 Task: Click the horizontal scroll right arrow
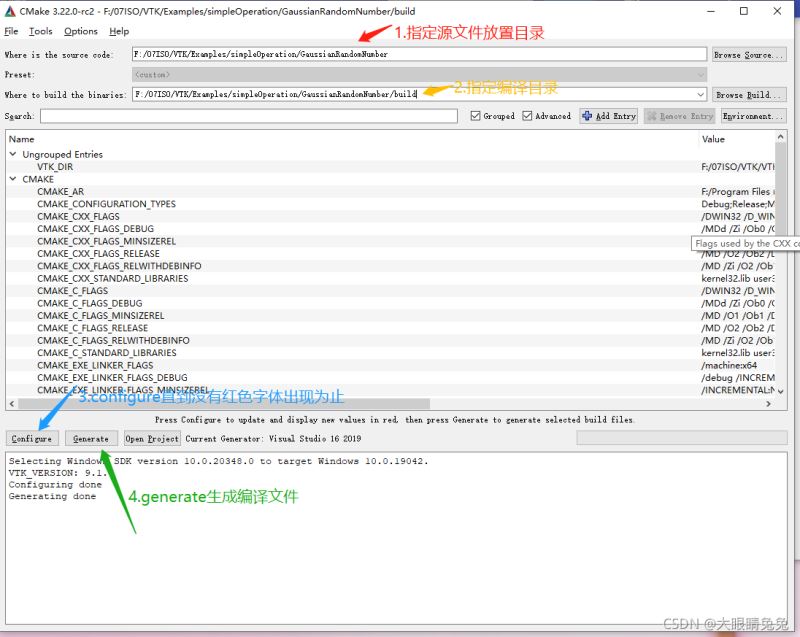pos(769,404)
